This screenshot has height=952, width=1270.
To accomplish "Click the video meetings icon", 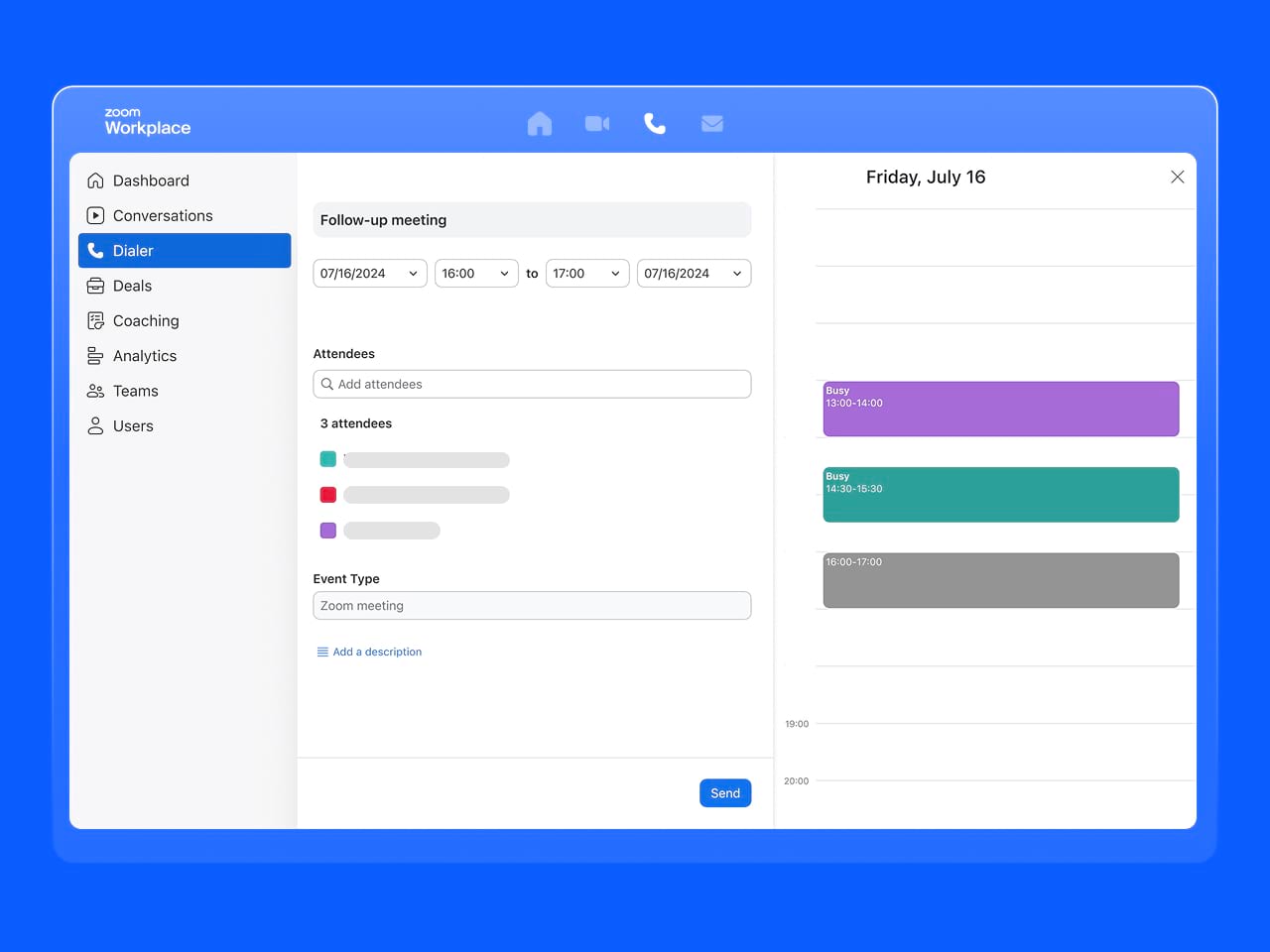I will tap(596, 123).
